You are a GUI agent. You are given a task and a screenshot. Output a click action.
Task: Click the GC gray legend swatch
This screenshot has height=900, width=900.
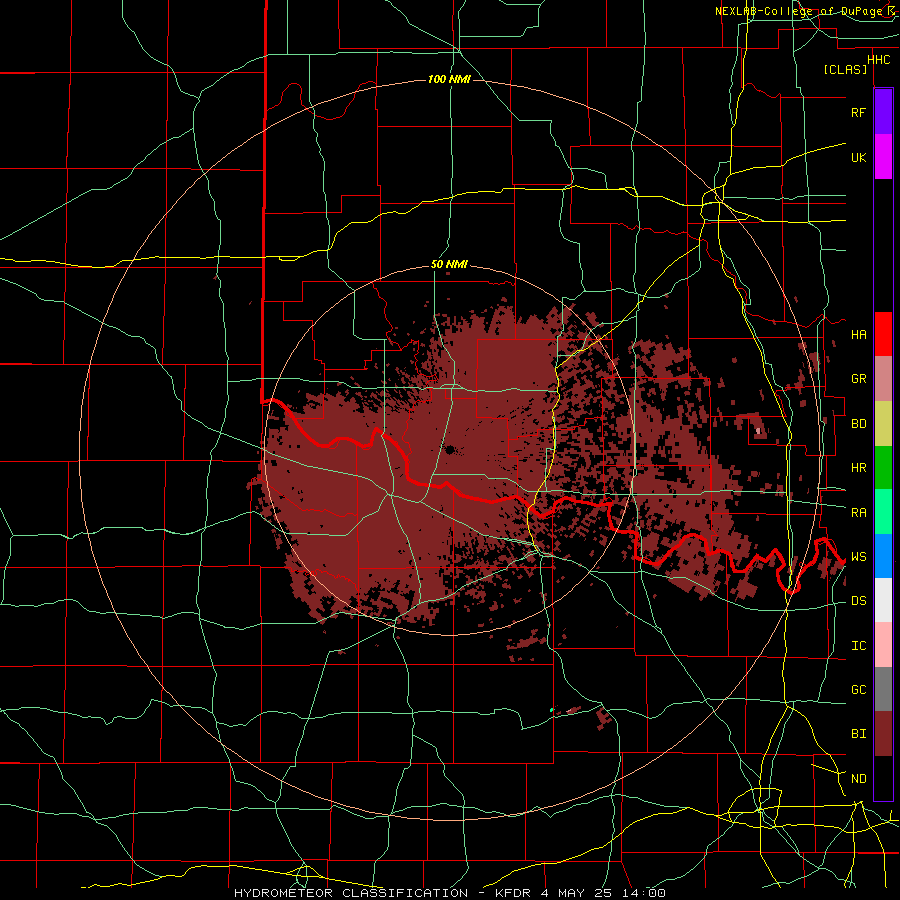click(883, 689)
